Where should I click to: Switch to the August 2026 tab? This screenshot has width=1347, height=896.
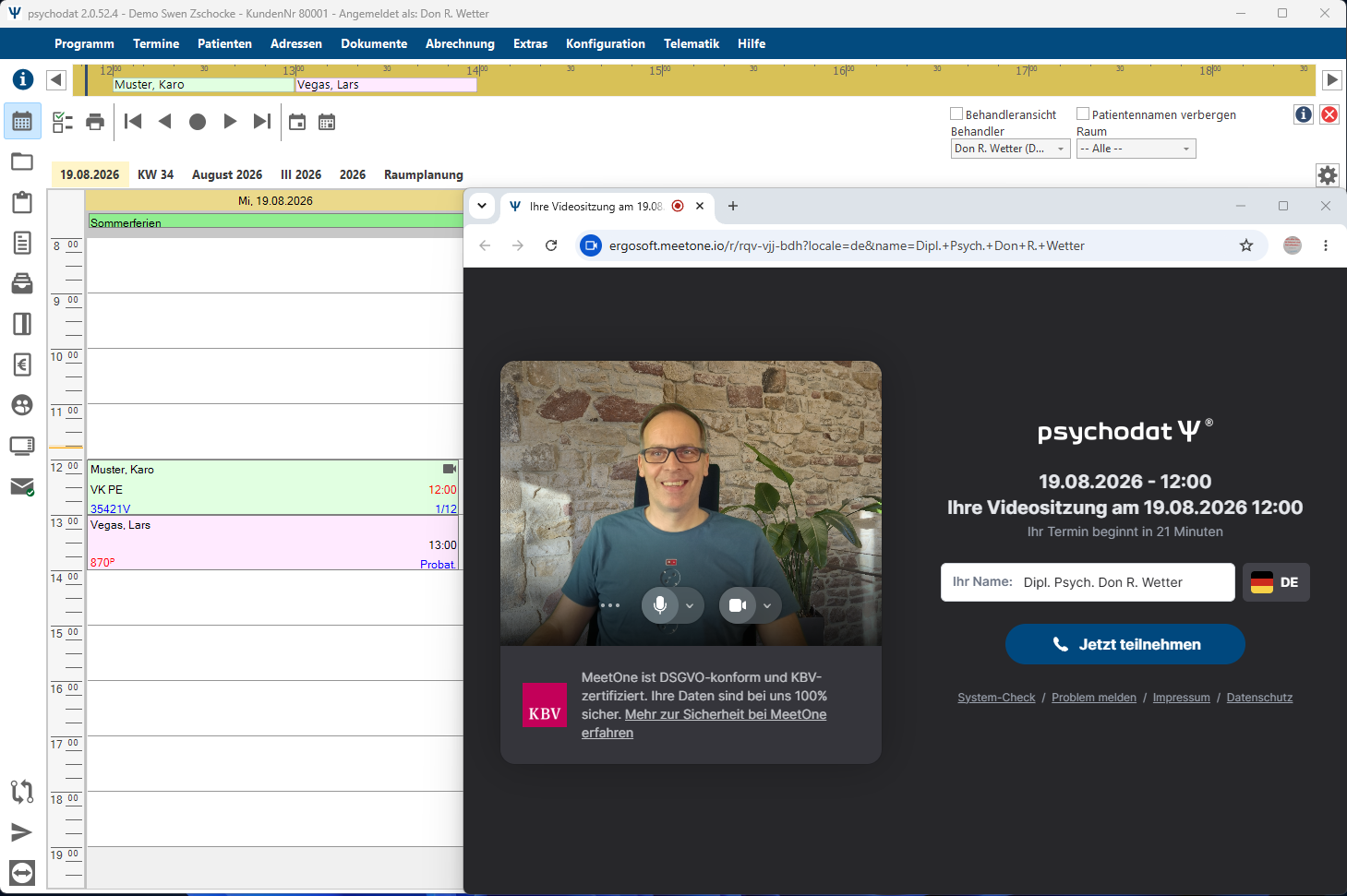pyautogui.click(x=227, y=174)
